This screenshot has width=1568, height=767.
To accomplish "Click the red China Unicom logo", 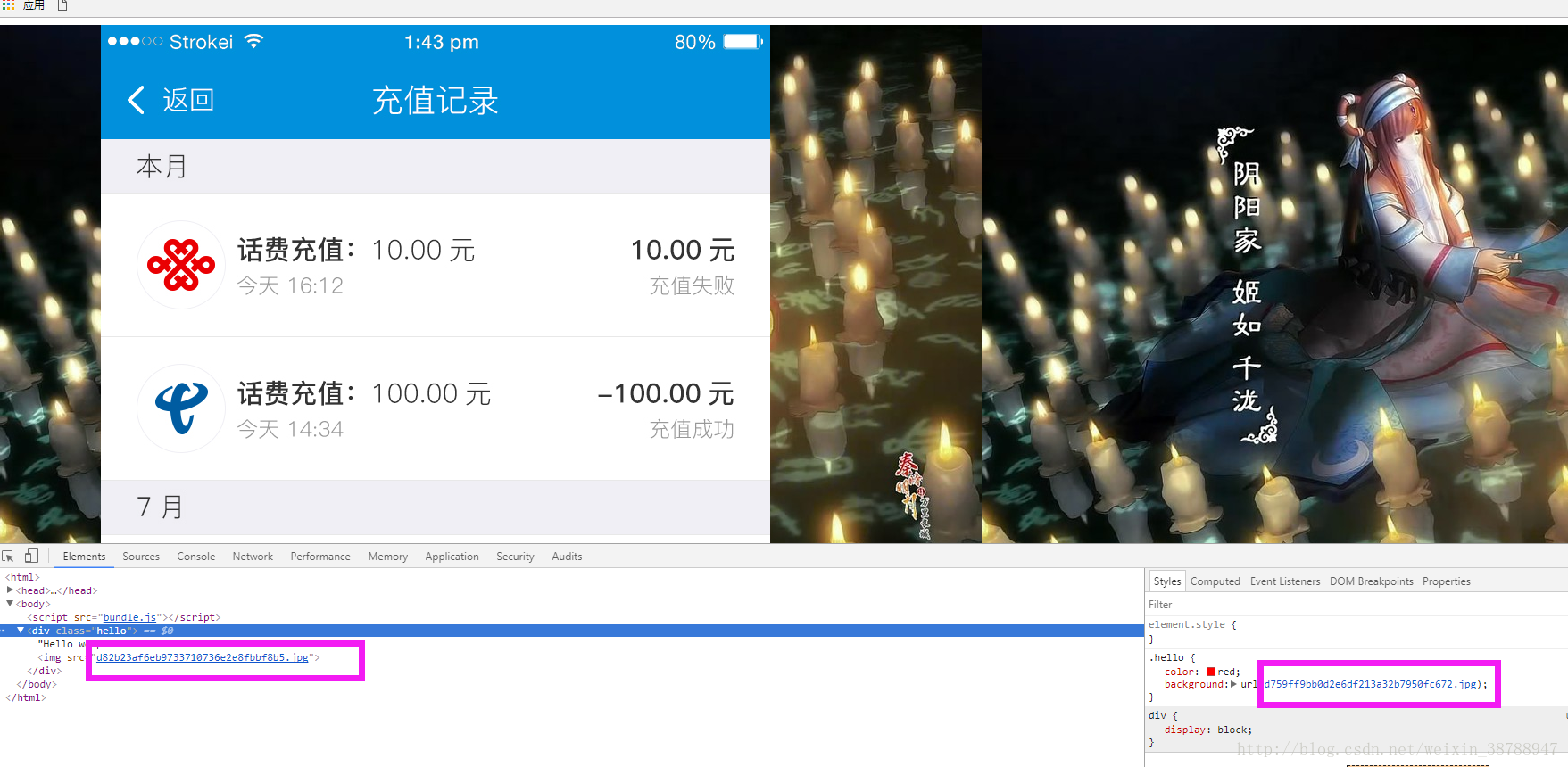I will tap(181, 265).
